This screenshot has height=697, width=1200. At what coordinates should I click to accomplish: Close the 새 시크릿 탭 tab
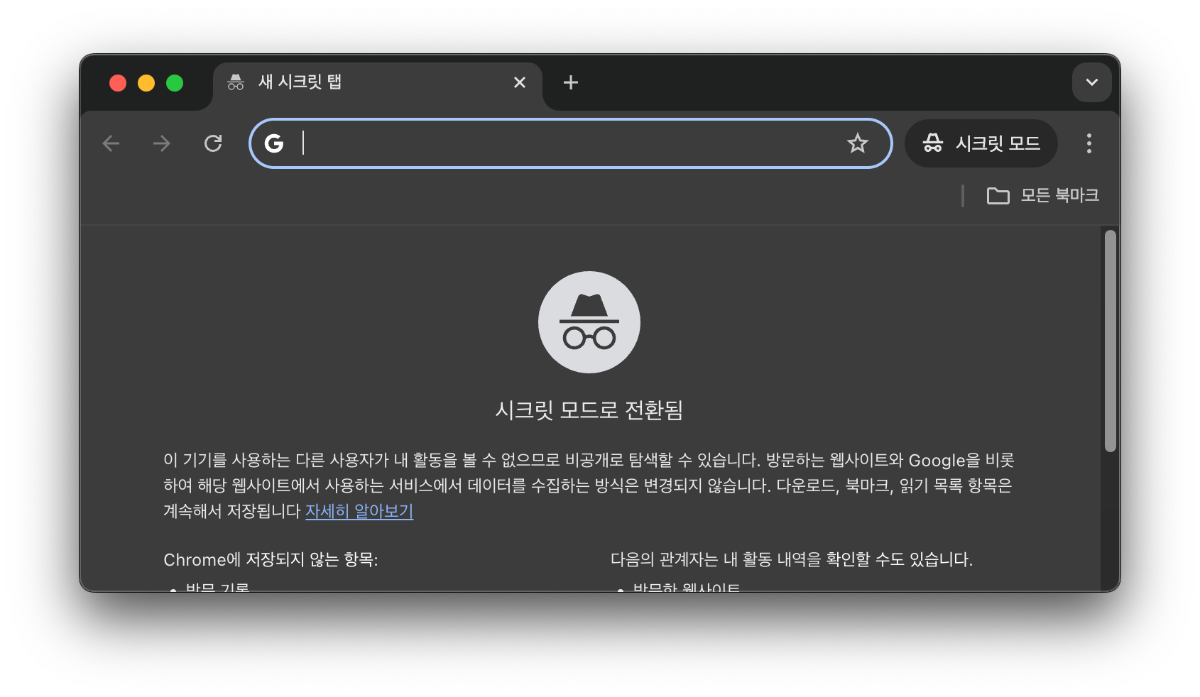[519, 82]
